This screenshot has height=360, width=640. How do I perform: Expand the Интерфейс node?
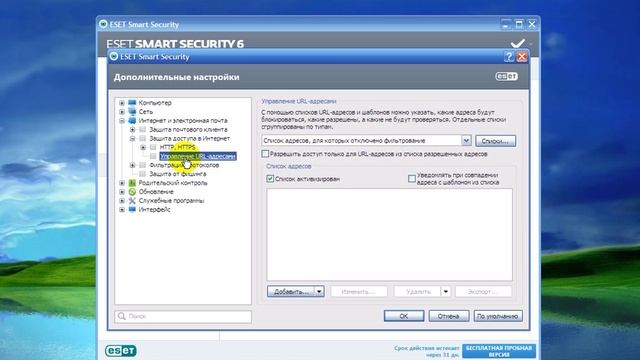click(122, 209)
